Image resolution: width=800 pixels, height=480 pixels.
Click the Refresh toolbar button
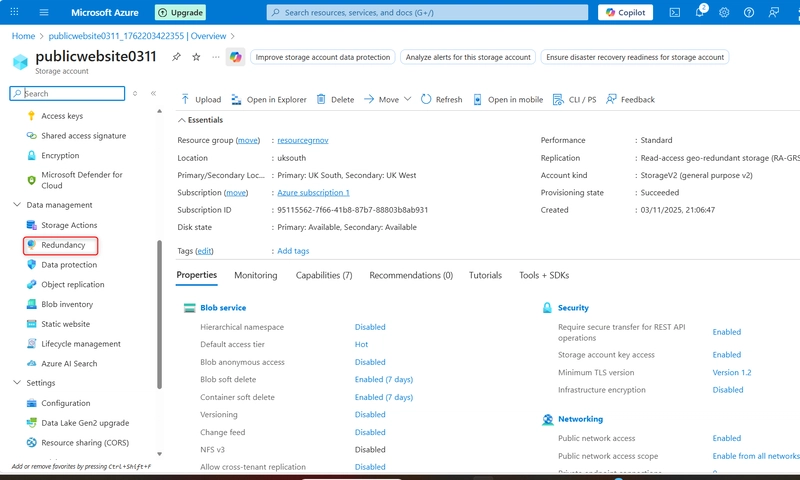[x=441, y=100]
